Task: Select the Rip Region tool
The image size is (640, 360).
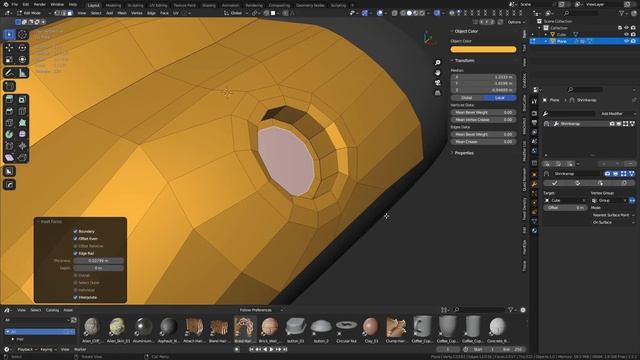Action: 22,158
